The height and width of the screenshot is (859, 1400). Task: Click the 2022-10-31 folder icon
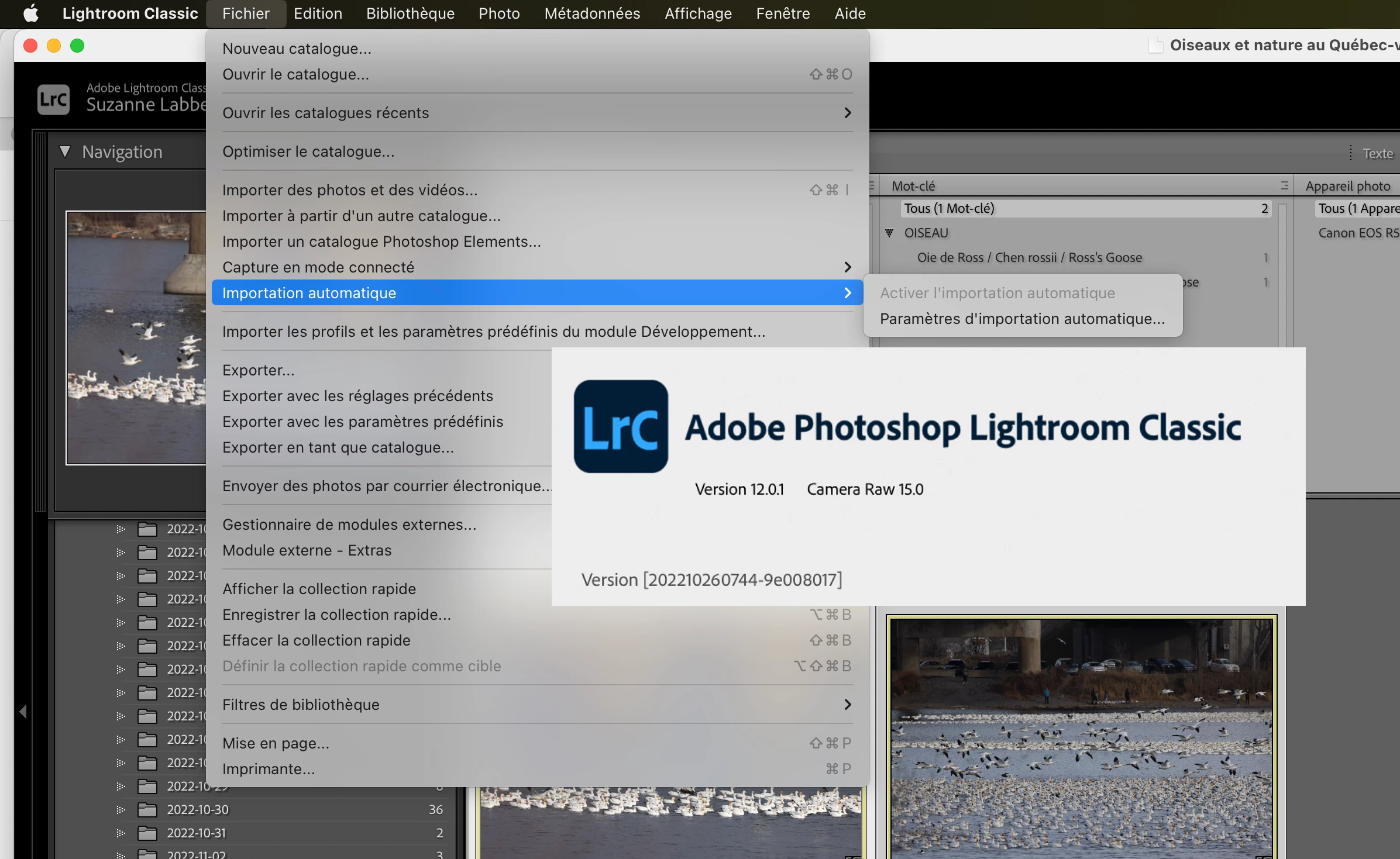pyautogui.click(x=147, y=833)
